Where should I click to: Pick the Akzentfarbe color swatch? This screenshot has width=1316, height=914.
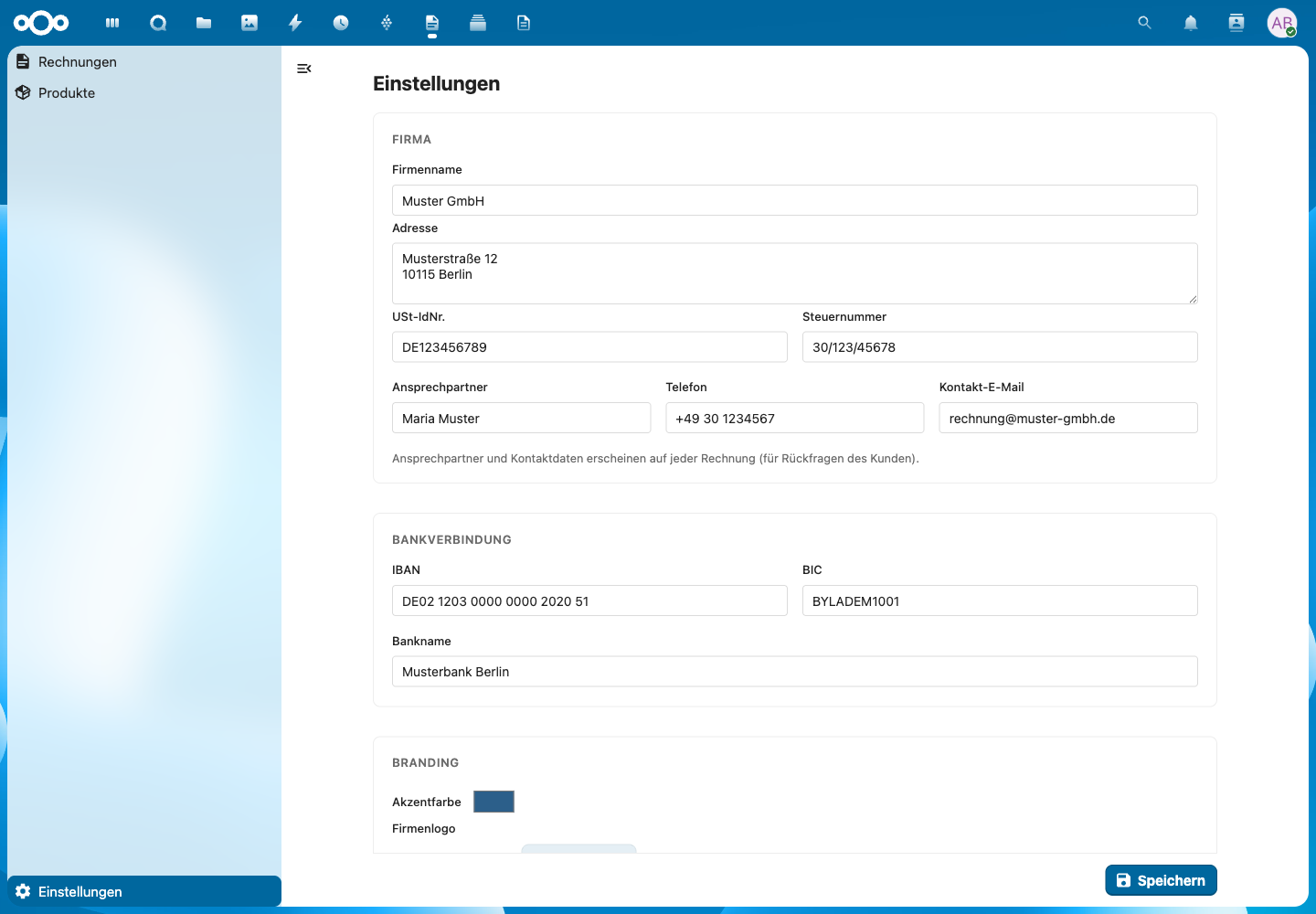point(493,802)
